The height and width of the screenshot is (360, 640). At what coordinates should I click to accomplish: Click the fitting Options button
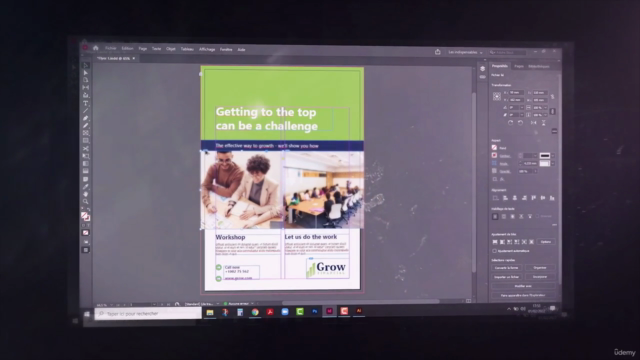(546, 242)
